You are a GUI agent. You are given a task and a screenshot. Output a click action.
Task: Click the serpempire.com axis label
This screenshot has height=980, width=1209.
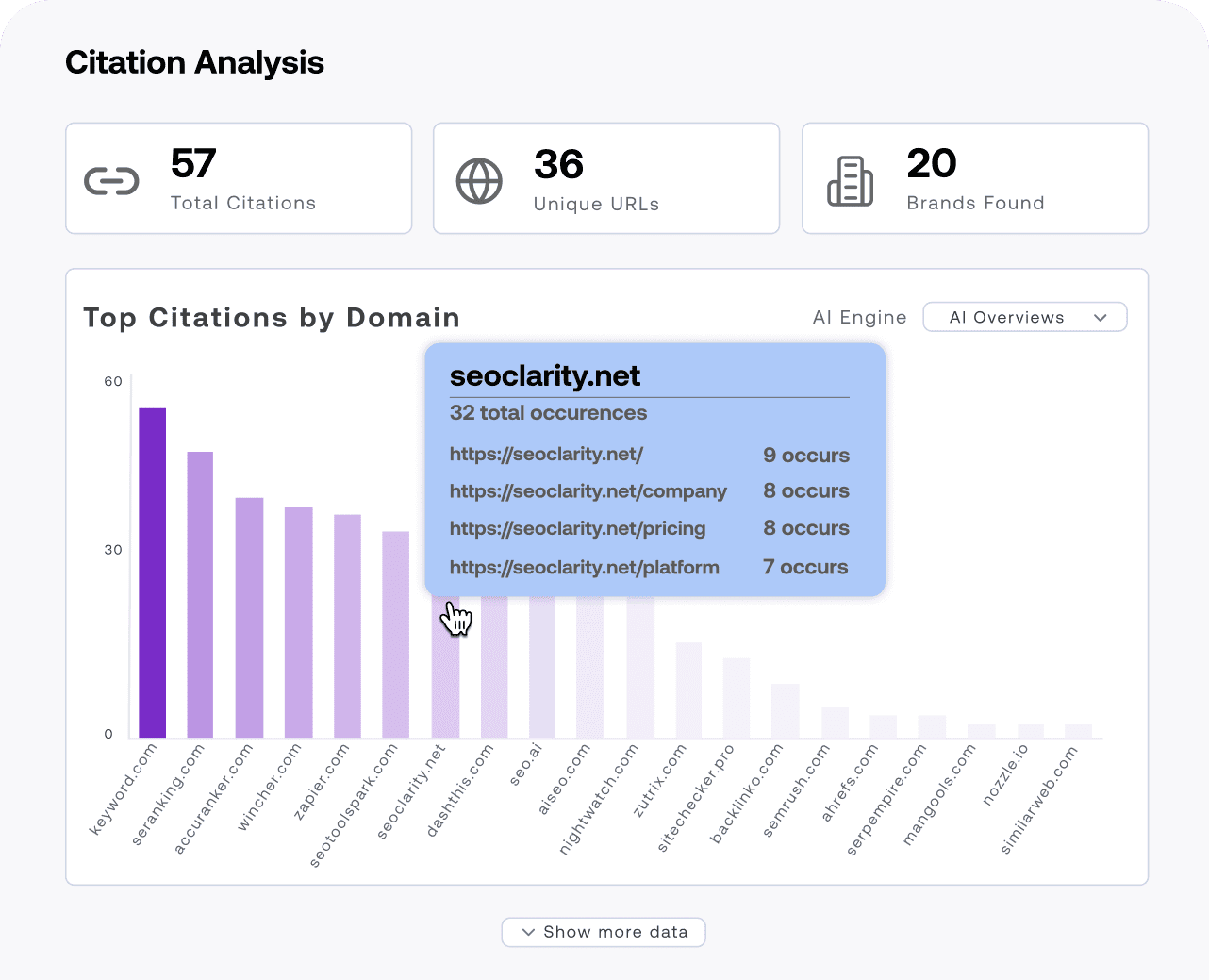tap(886, 800)
